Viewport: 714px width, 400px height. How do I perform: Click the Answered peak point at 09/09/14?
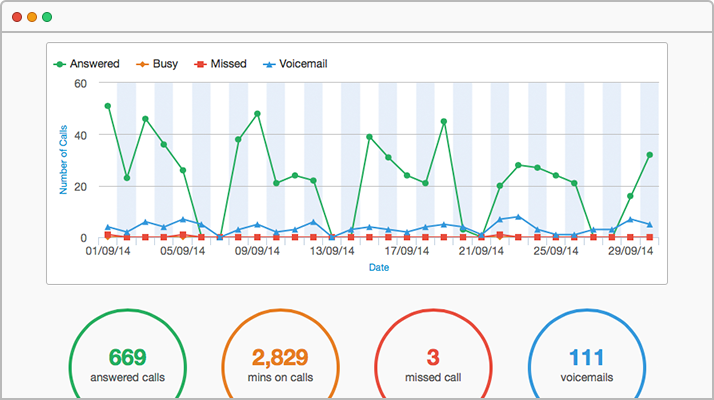(x=257, y=114)
